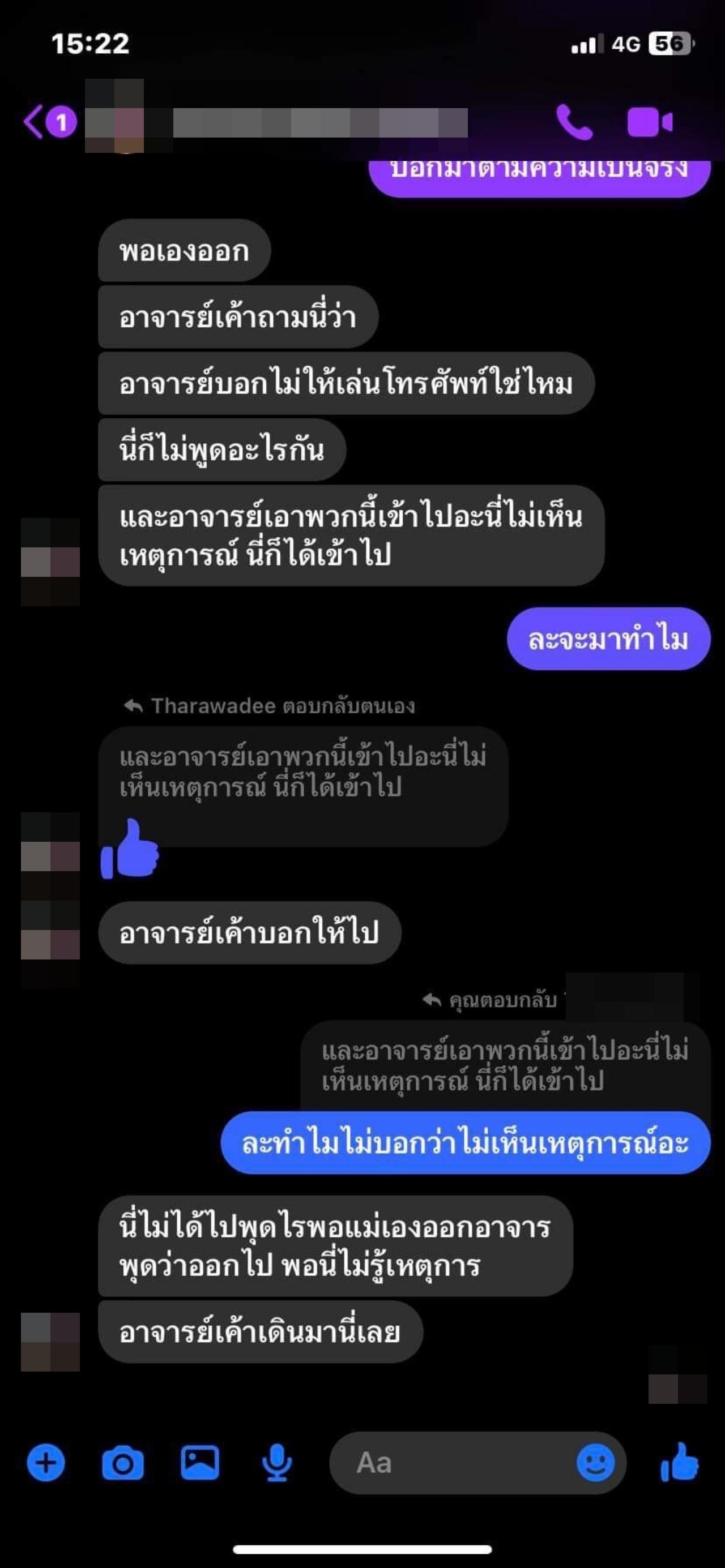
Task: Tap the 'คุณตอบกลับ' reply header
Action: (x=490, y=1000)
